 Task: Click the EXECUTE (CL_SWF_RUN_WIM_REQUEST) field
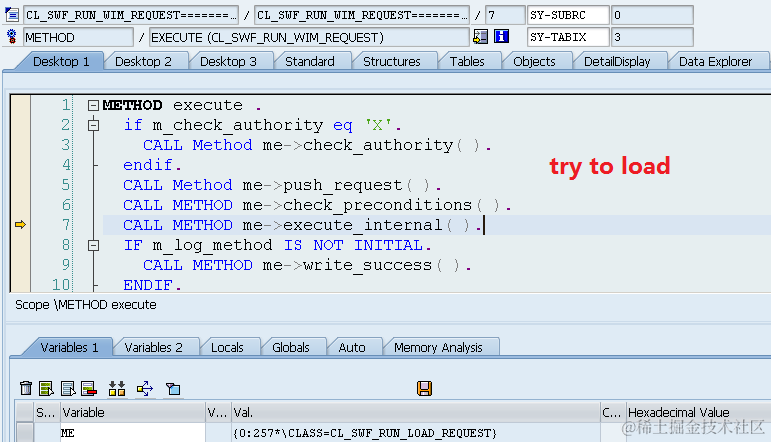(x=309, y=37)
